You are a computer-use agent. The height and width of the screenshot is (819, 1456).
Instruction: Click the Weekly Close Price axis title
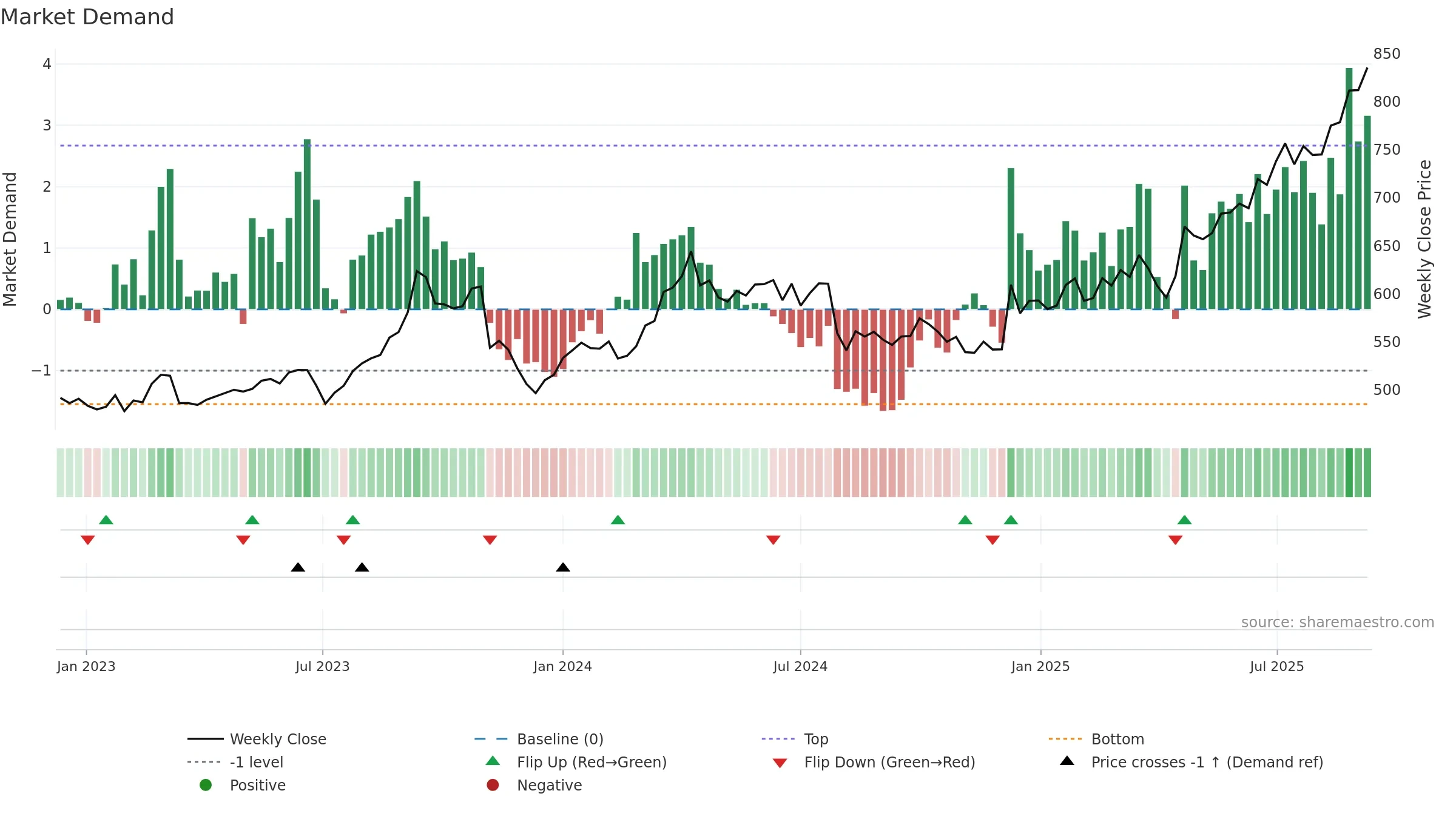[x=1424, y=239]
